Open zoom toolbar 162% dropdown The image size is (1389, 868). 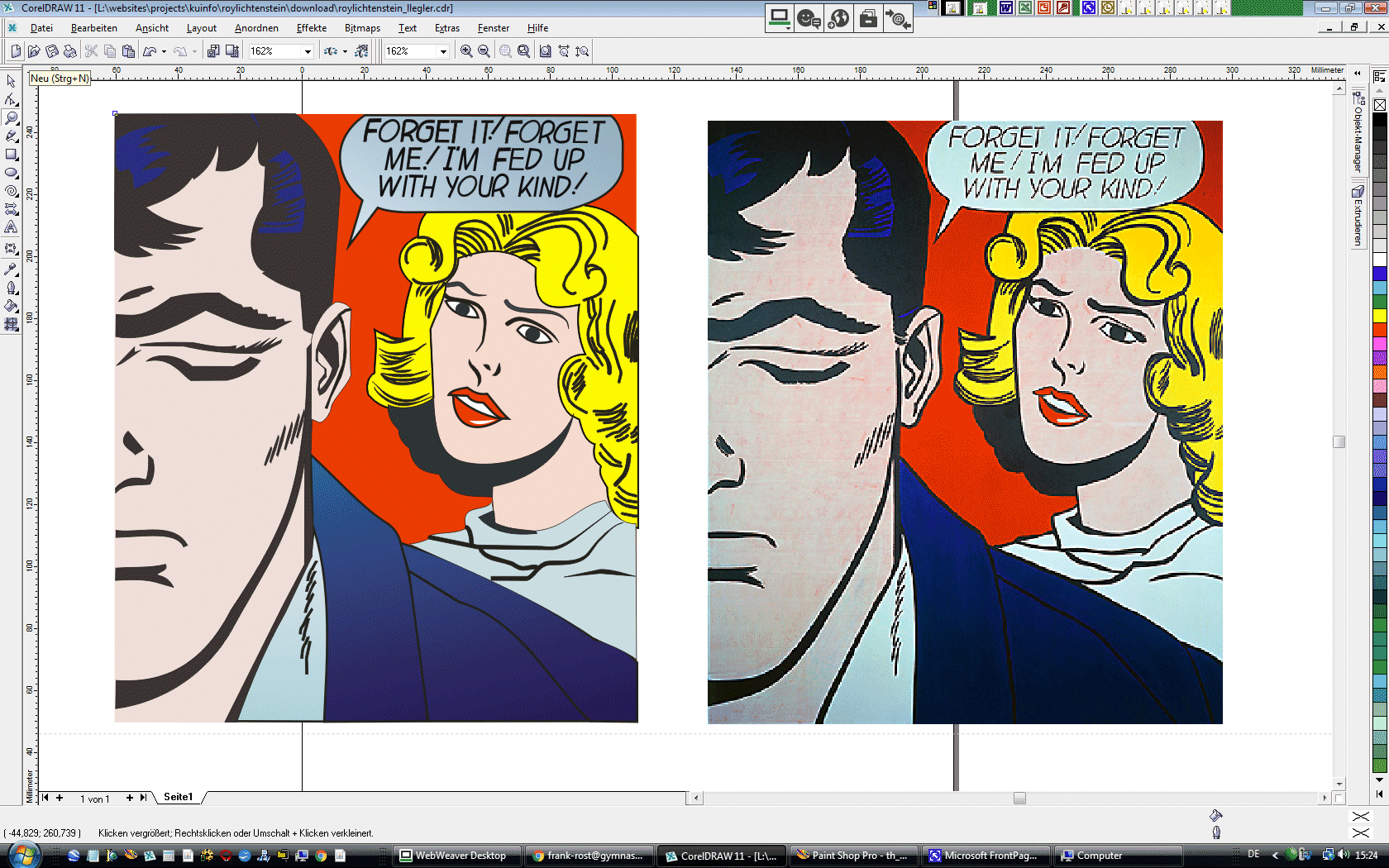click(x=443, y=51)
